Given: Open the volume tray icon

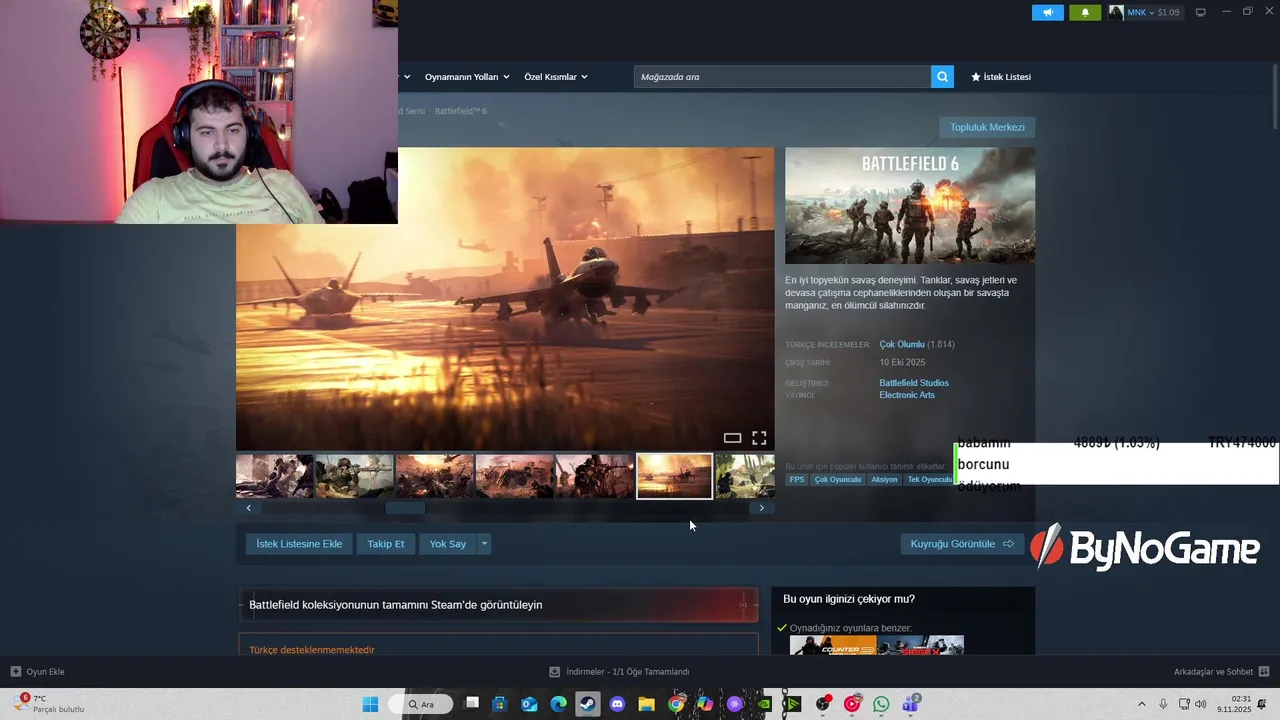Looking at the screenshot, I should tap(1201, 704).
